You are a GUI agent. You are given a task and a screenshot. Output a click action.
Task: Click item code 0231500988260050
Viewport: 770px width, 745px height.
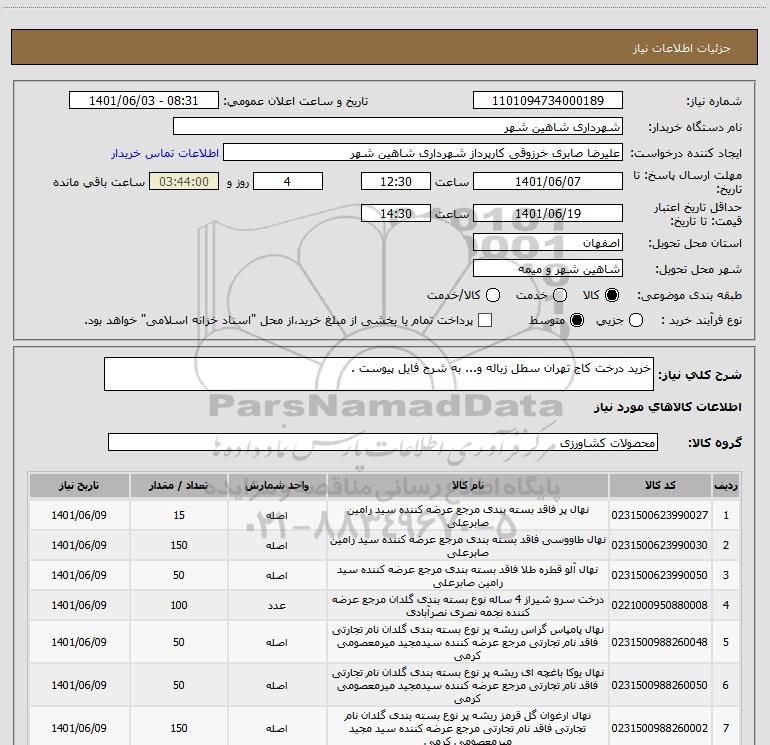660,685
